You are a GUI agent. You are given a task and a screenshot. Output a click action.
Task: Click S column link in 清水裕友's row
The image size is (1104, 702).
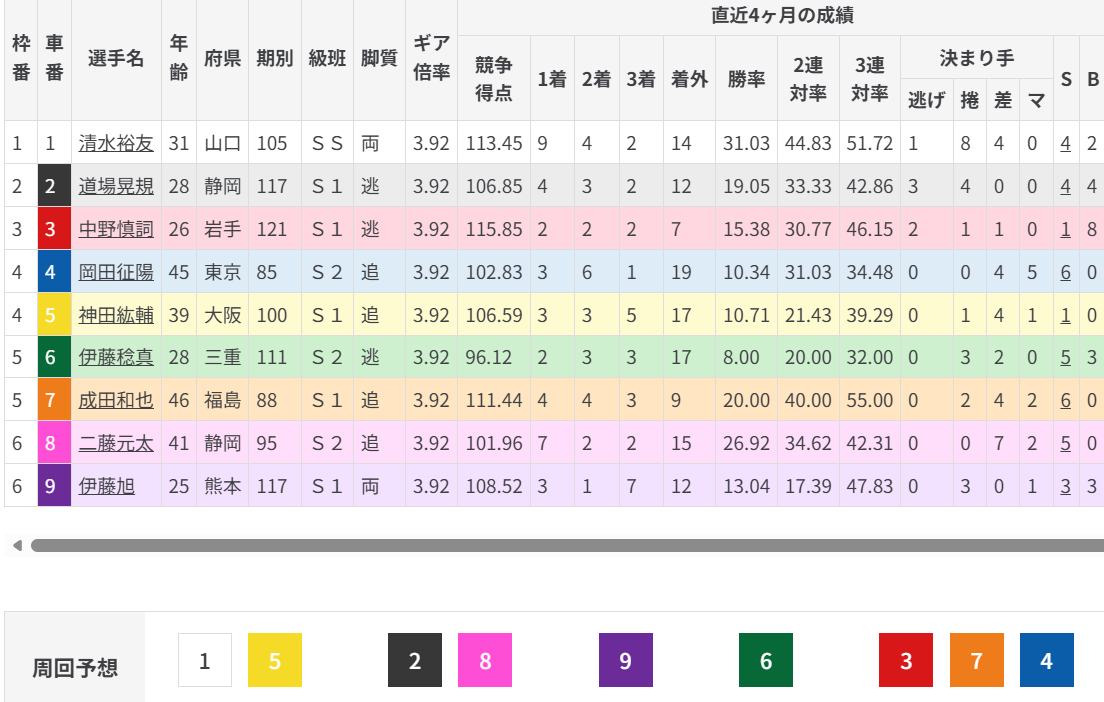click(1066, 143)
